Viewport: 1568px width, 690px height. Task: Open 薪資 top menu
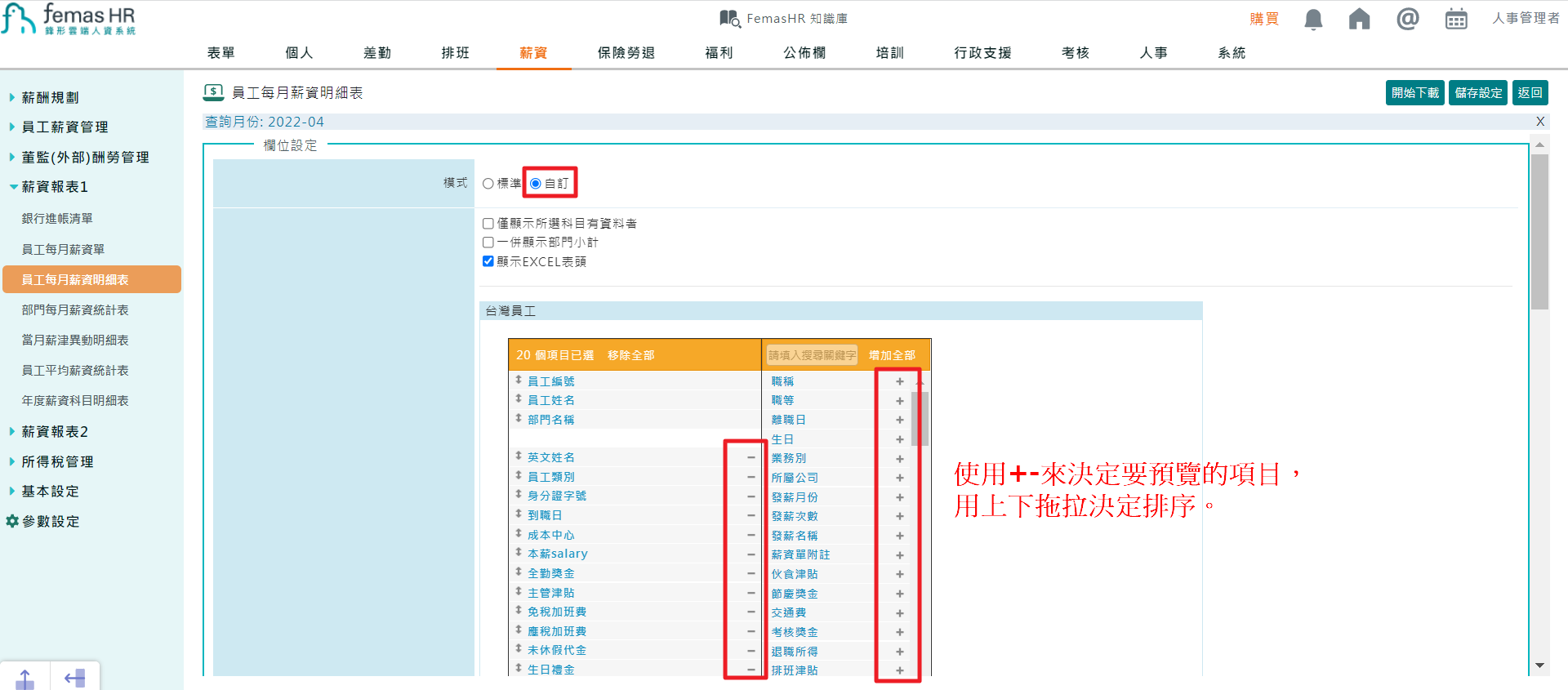(533, 53)
